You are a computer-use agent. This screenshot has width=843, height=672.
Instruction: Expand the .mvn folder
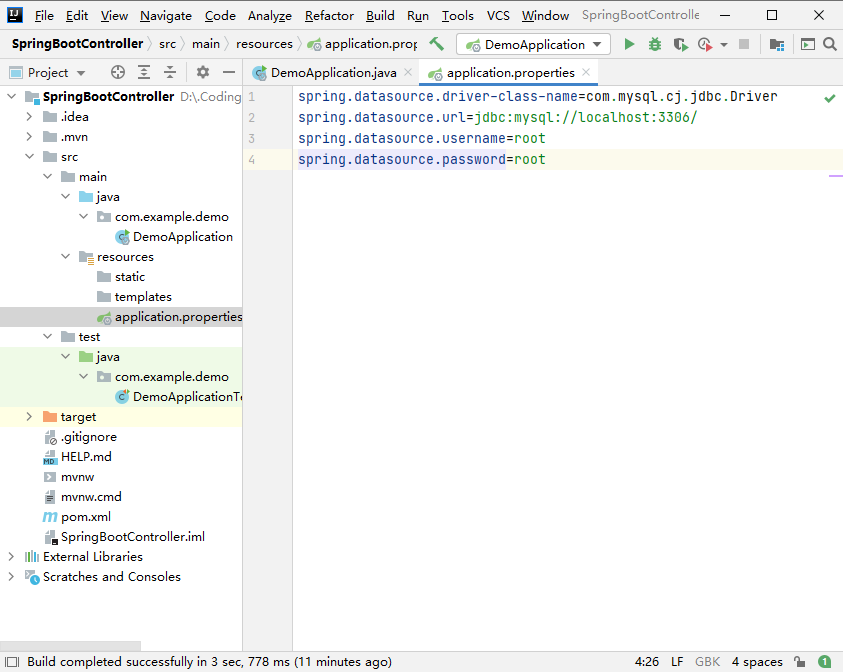coord(30,137)
